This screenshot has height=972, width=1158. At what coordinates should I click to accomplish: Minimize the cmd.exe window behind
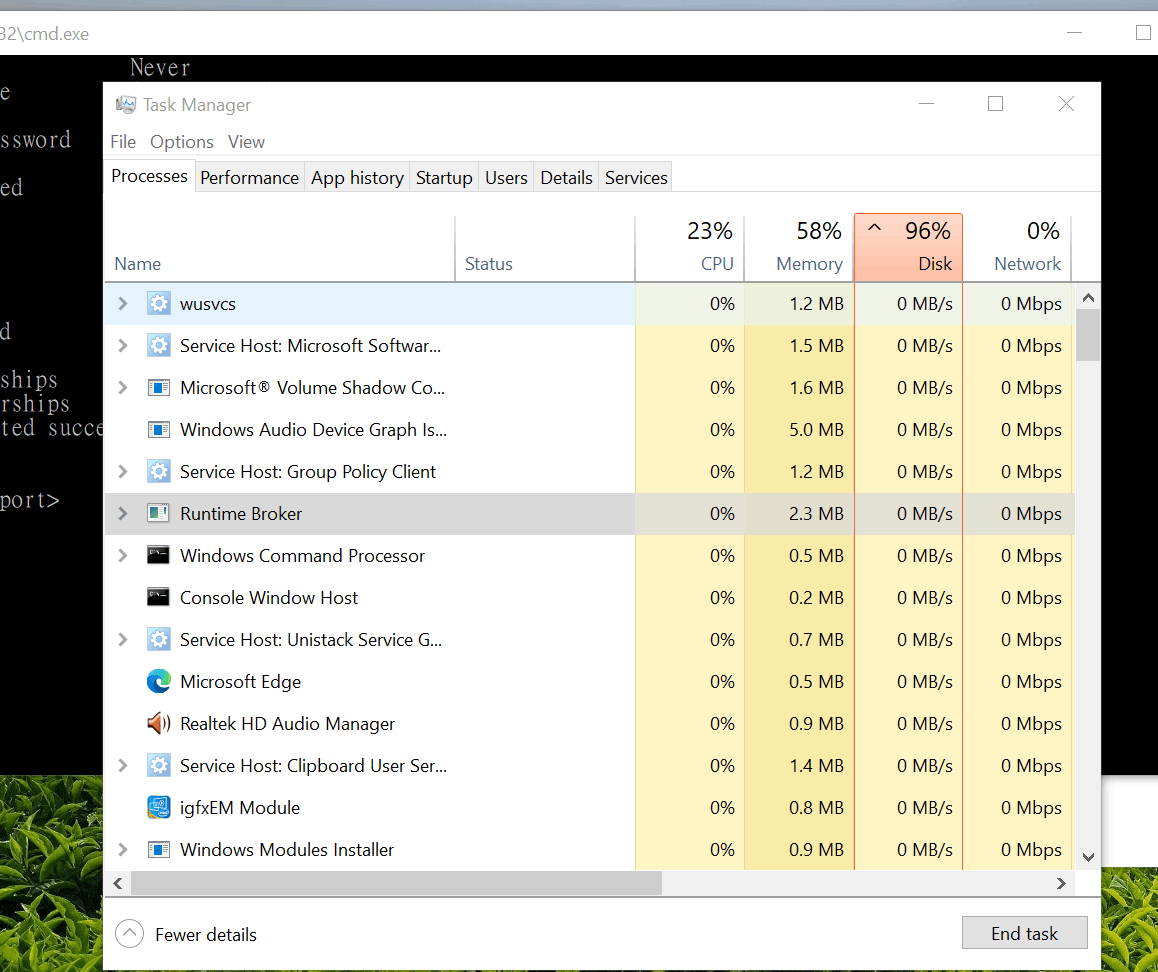[1075, 32]
